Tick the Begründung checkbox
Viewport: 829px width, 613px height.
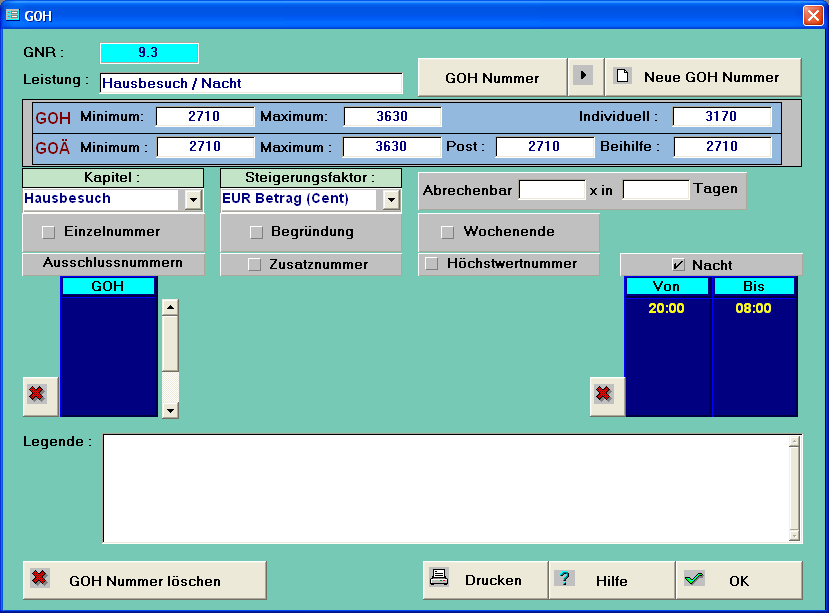point(255,232)
